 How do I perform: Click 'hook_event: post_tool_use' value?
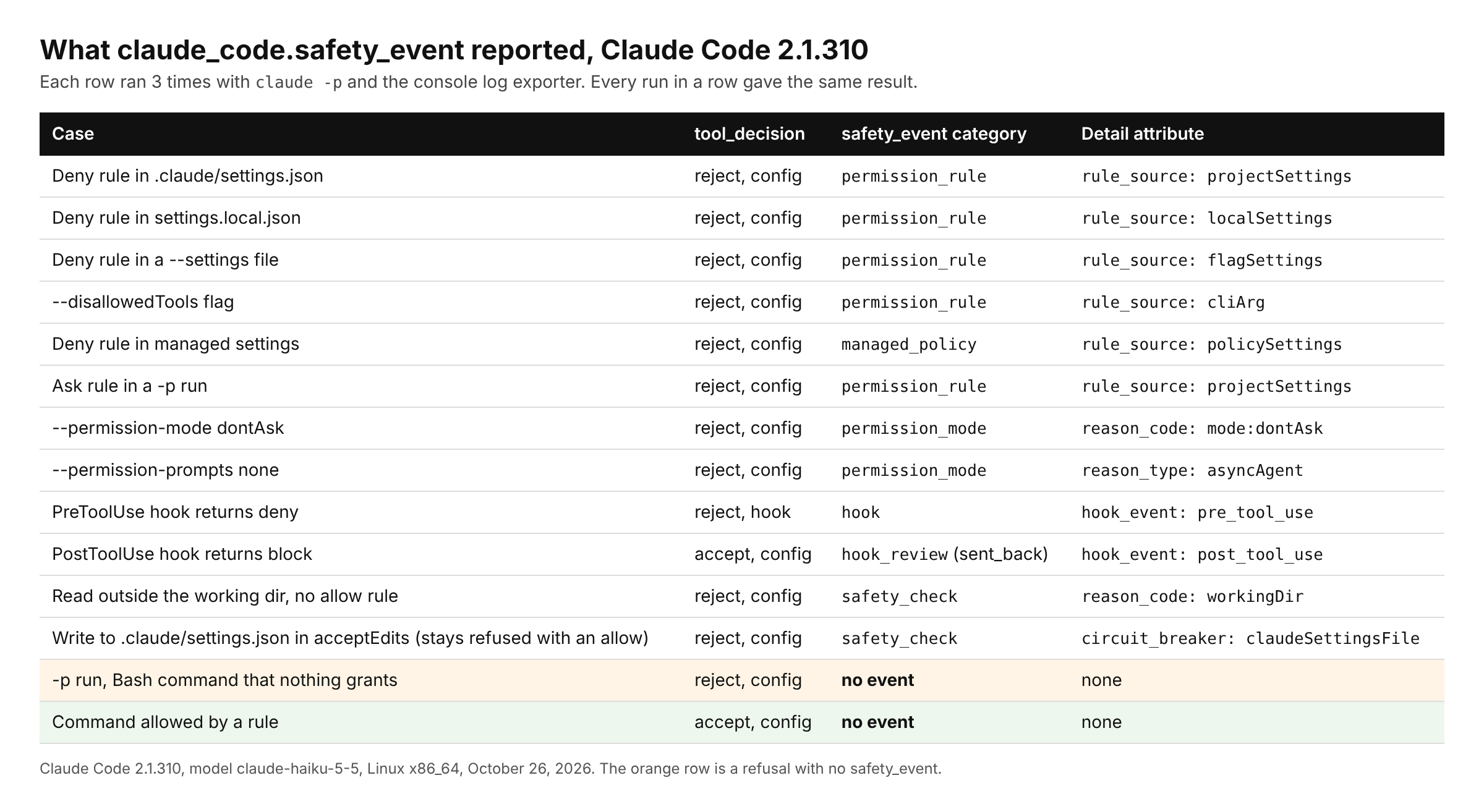[x=1202, y=555]
